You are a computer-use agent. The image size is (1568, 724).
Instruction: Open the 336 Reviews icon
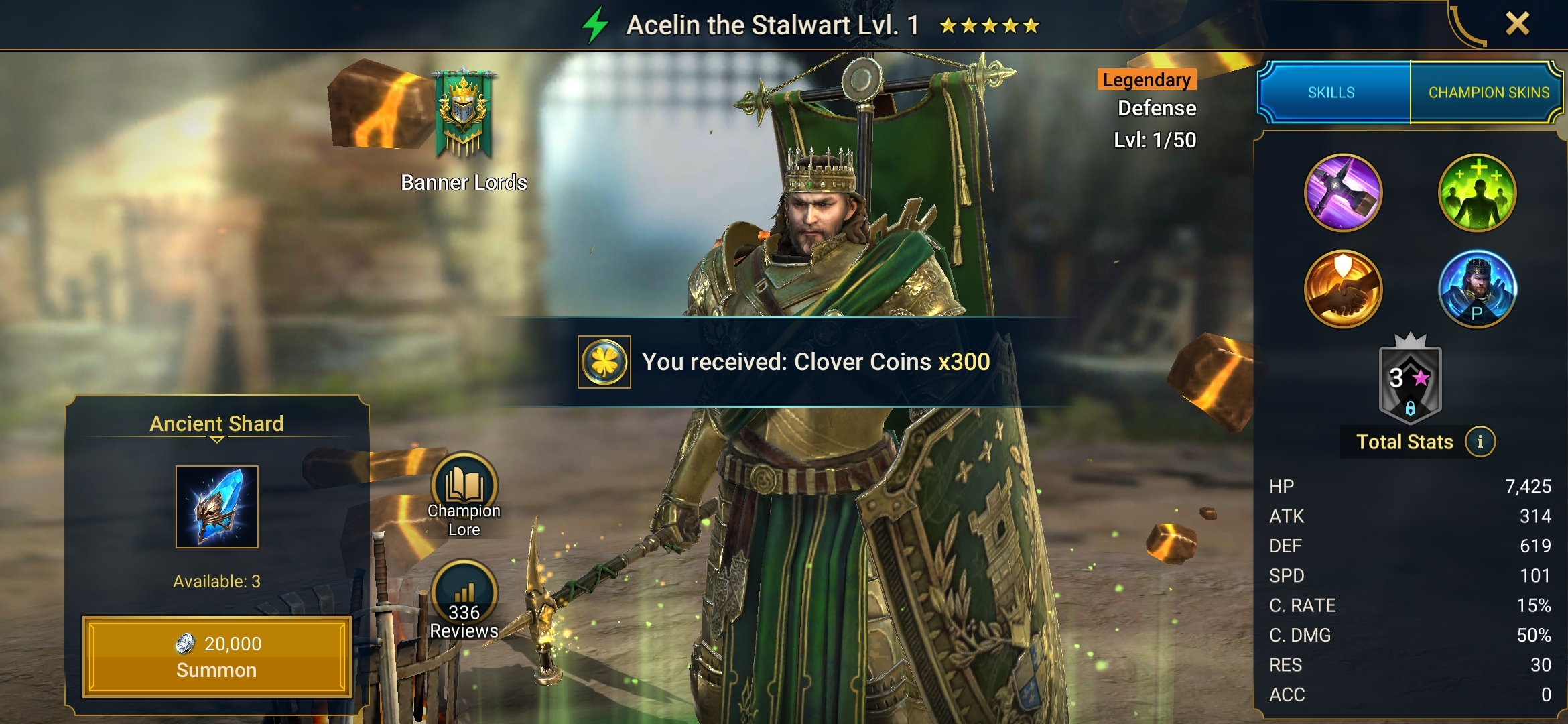coord(464,599)
